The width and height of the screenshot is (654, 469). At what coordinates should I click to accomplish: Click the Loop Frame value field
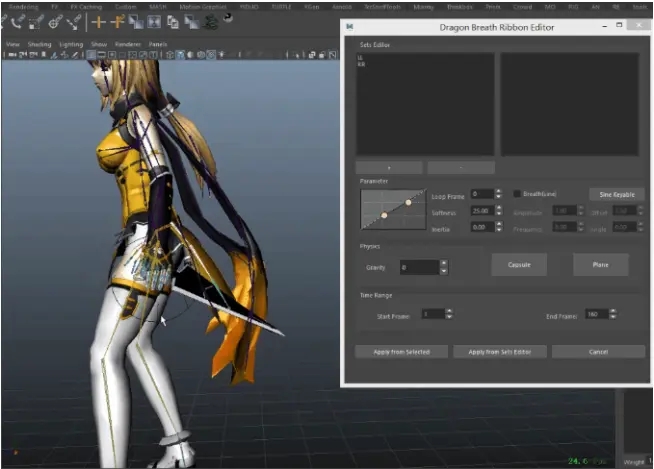[x=483, y=194]
